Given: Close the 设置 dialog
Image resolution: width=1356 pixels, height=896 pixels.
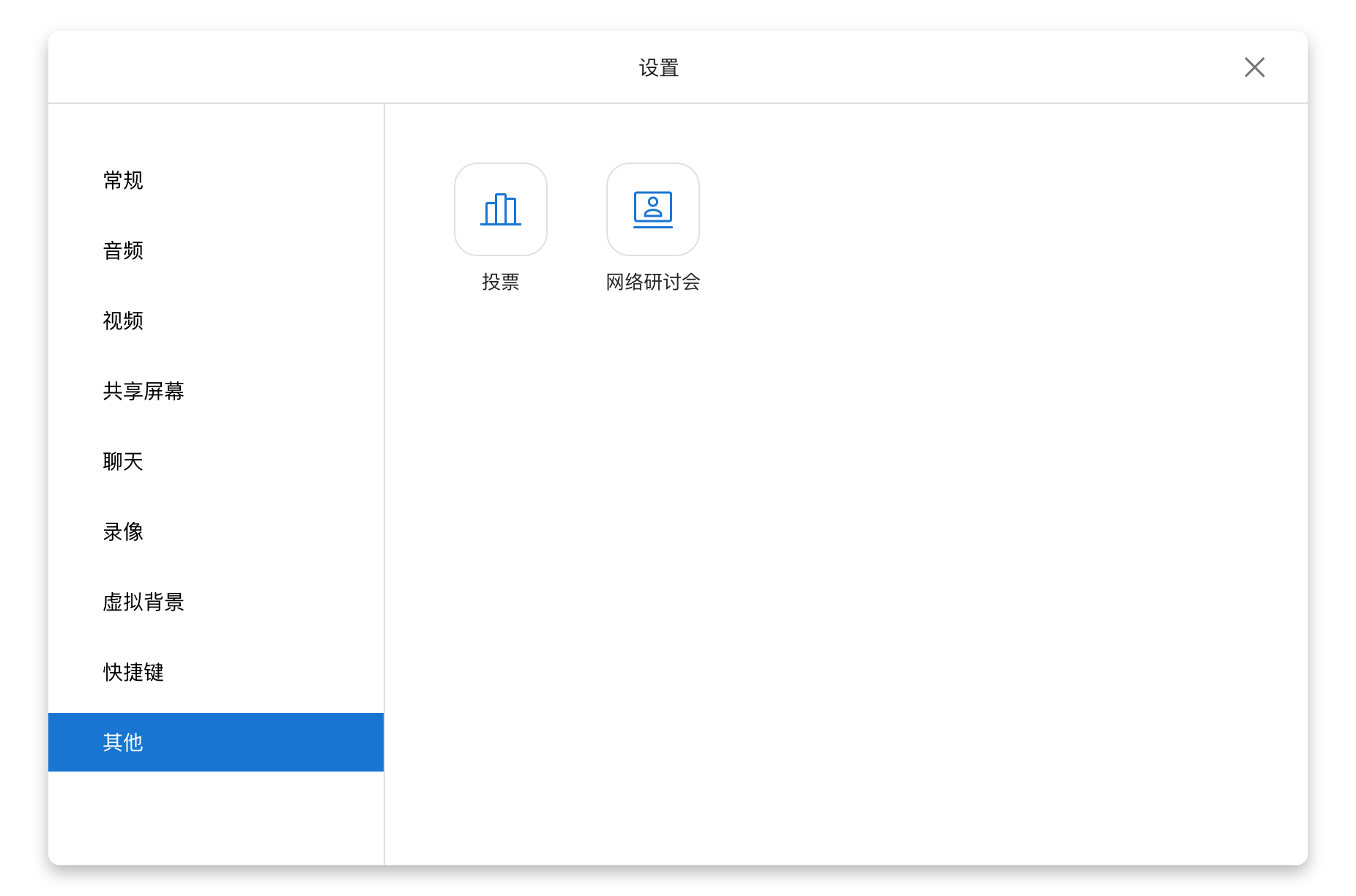Looking at the screenshot, I should [1254, 67].
